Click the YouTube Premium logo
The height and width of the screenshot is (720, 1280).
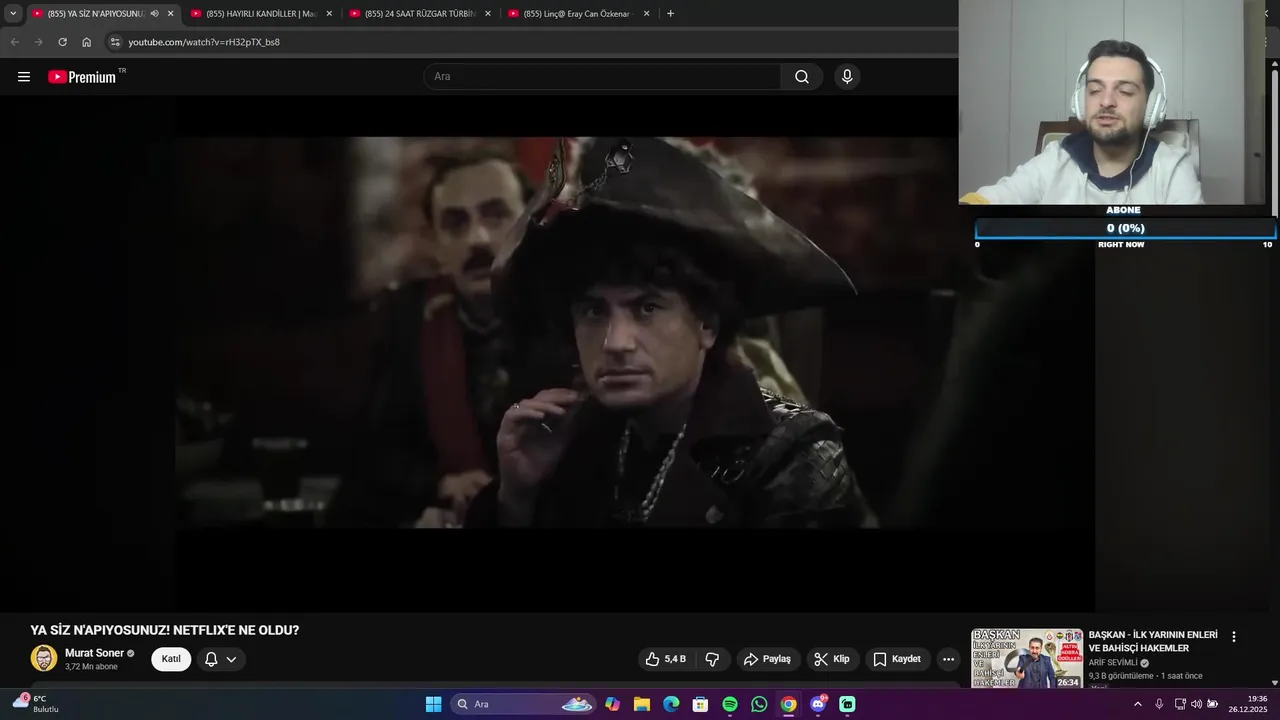tap(82, 77)
